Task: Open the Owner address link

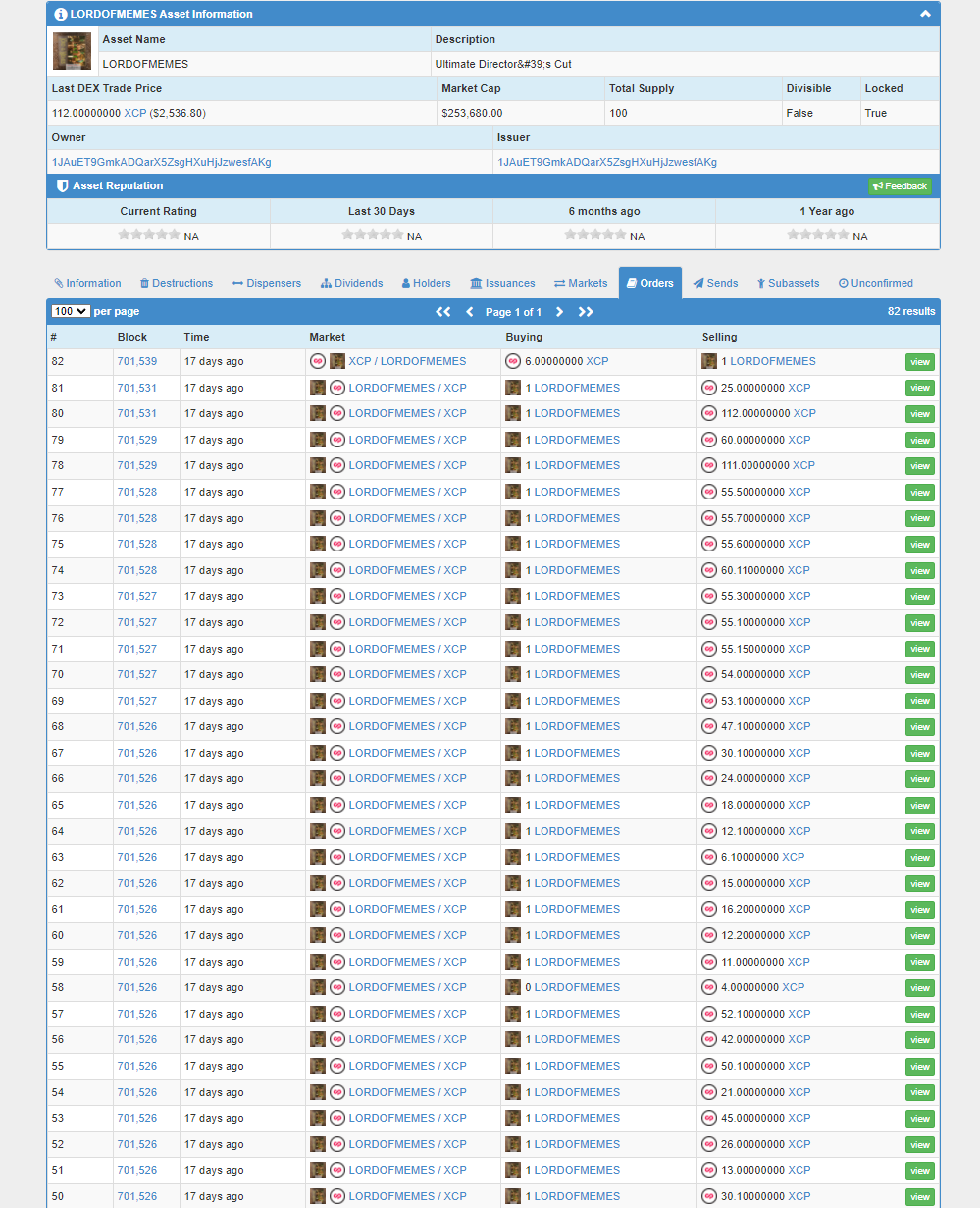Action: coord(162,162)
